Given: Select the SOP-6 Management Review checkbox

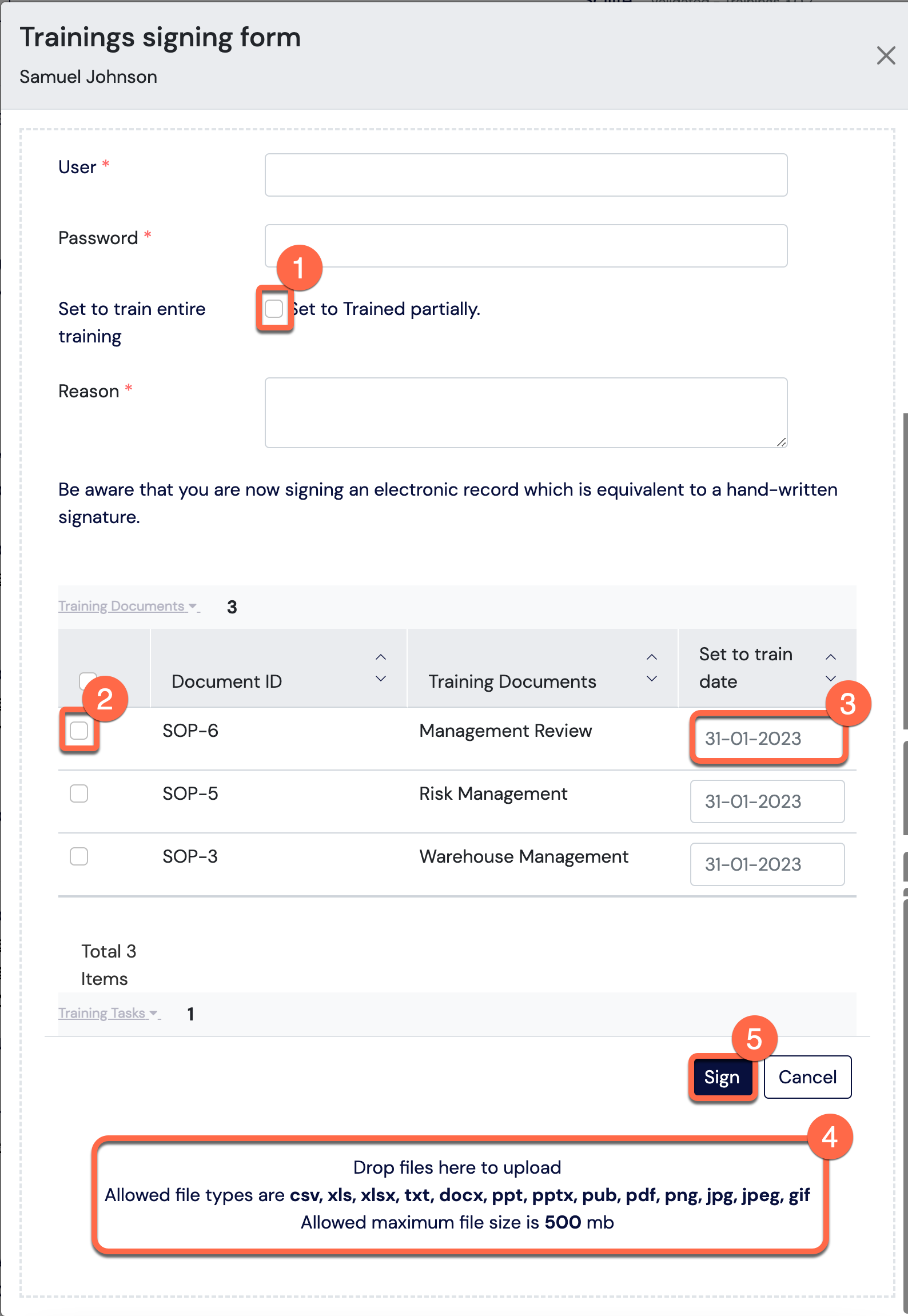Looking at the screenshot, I should point(79,731).
